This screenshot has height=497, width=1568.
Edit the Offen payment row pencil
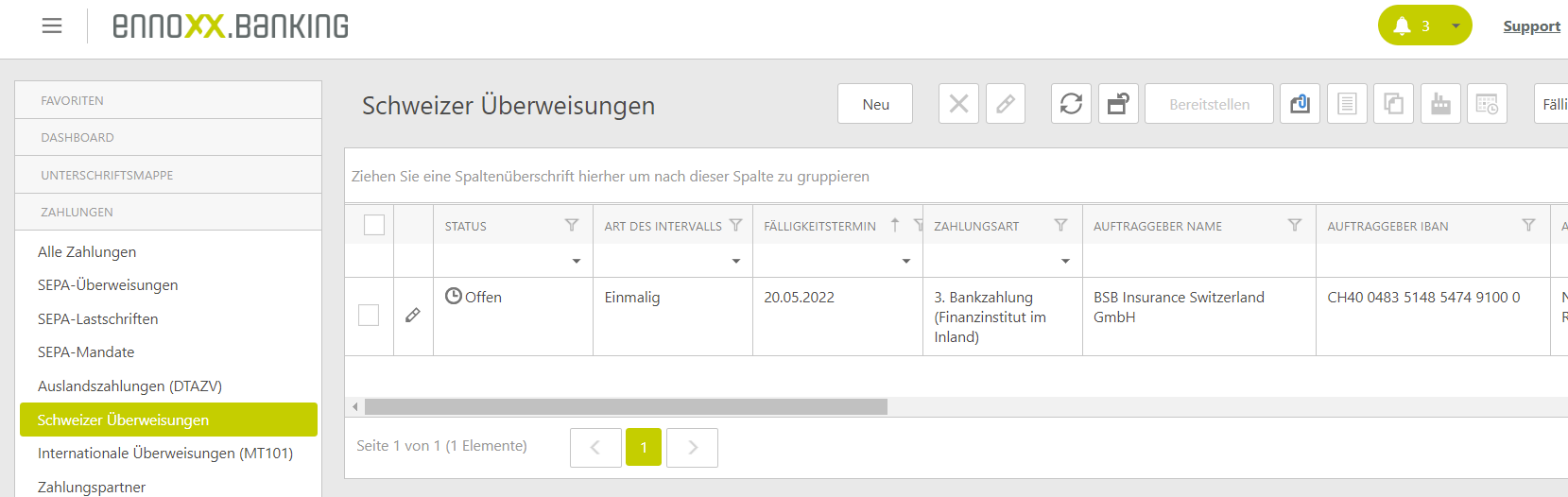tap(413, 316)
